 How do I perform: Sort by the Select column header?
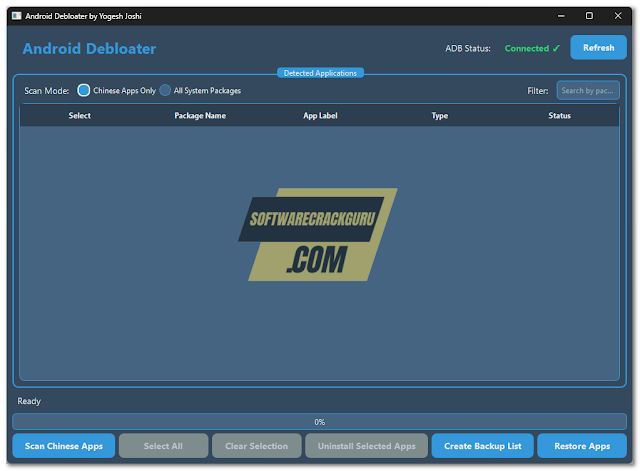tap(80, 116)
